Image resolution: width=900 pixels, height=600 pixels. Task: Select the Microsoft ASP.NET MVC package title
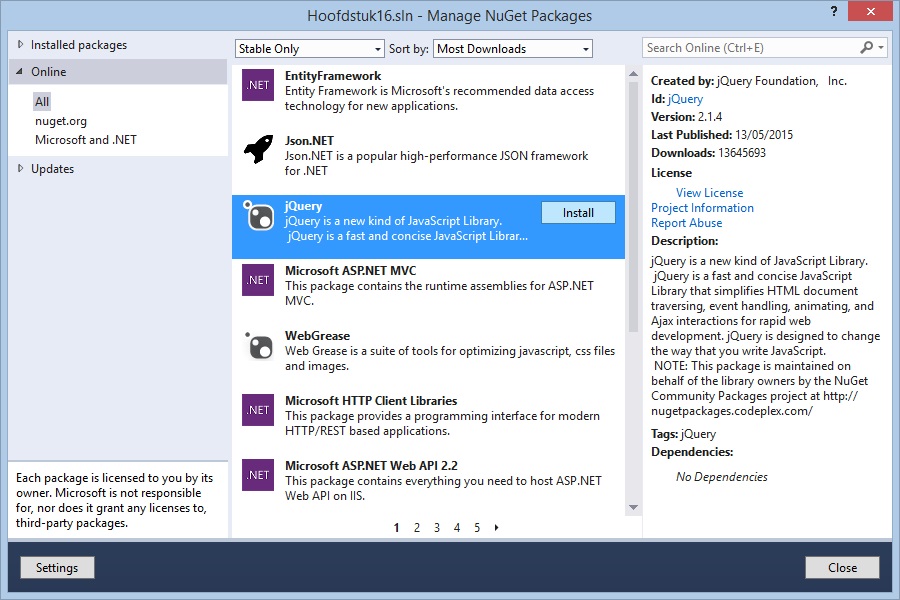tap(351, 270)
